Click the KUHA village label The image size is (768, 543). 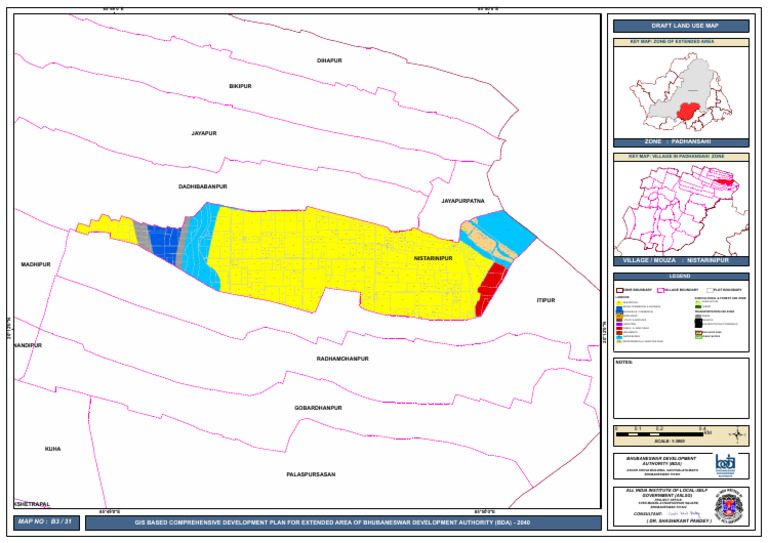[53, 449]
